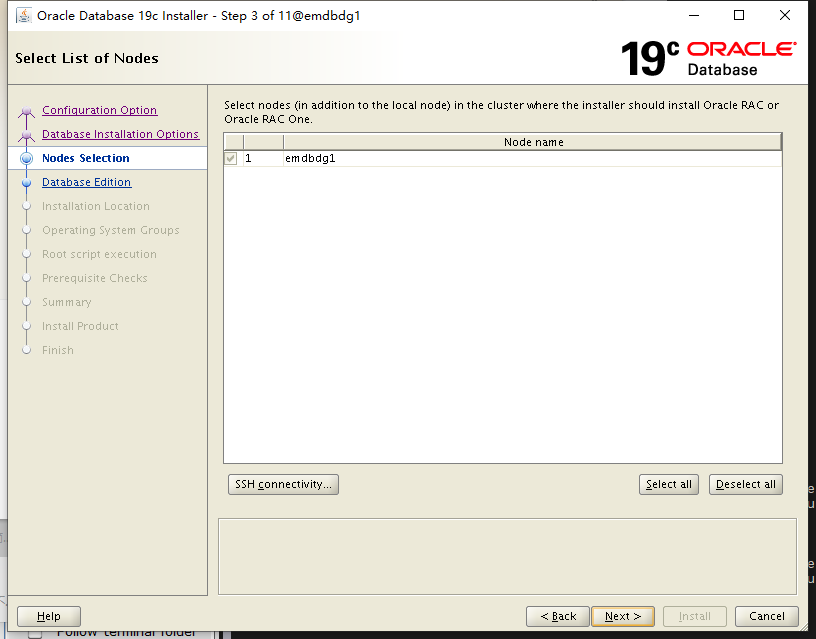Close the installer window
Screen dimensions: 816x639
pyautogui.click(x=785, y=15)
